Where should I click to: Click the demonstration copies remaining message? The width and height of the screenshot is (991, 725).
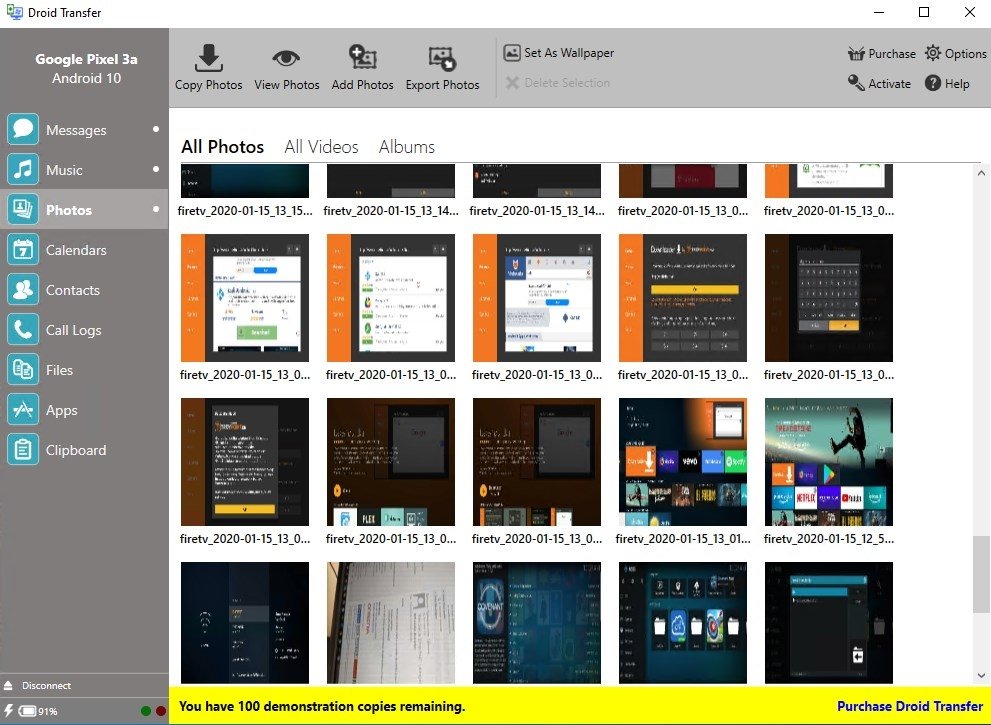click(x=322, y=706)
